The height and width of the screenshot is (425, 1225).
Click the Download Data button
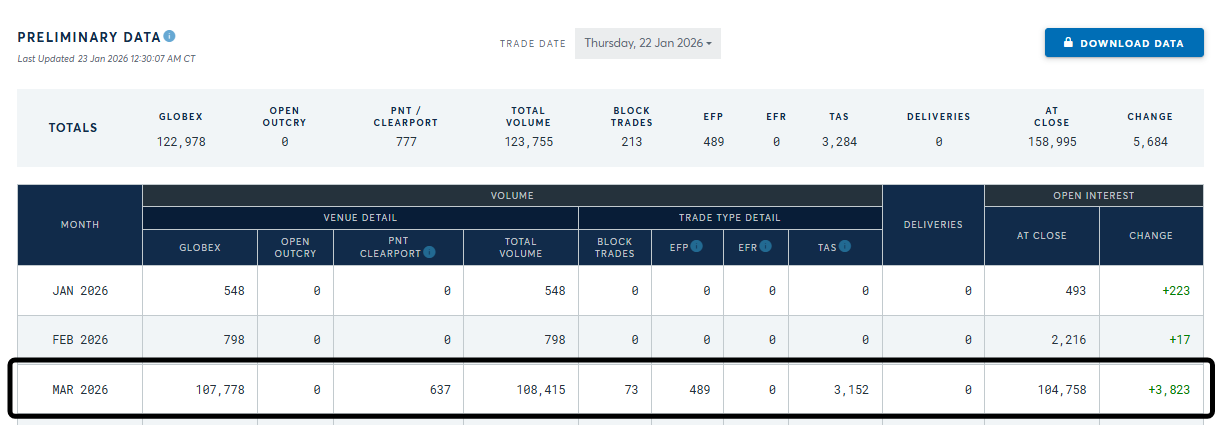(x=1124, y=43)
